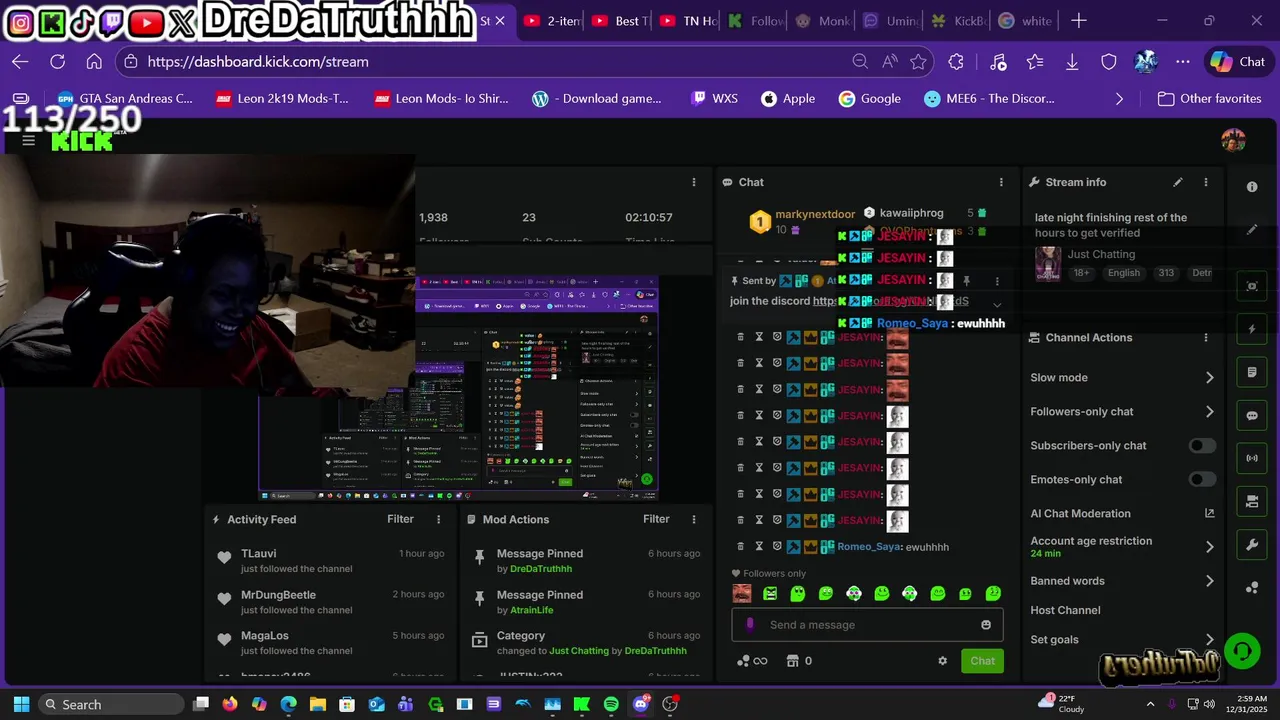The image size is (1280, 720).
Task: Click MrDungBeetle in the Activity Feed
Action: (x=278, y=595)
